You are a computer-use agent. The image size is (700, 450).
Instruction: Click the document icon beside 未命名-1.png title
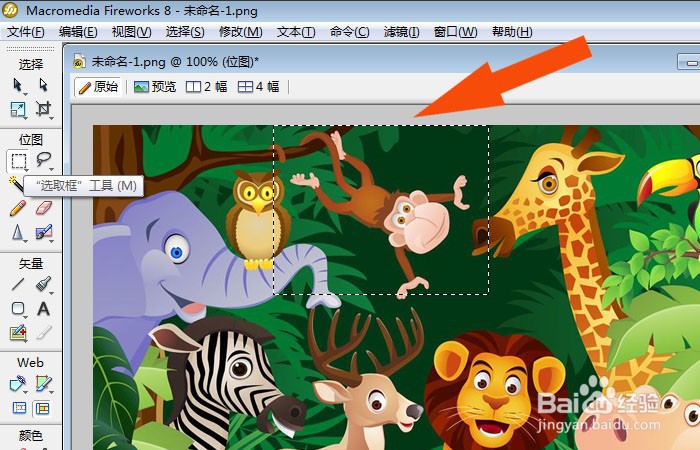79,62
